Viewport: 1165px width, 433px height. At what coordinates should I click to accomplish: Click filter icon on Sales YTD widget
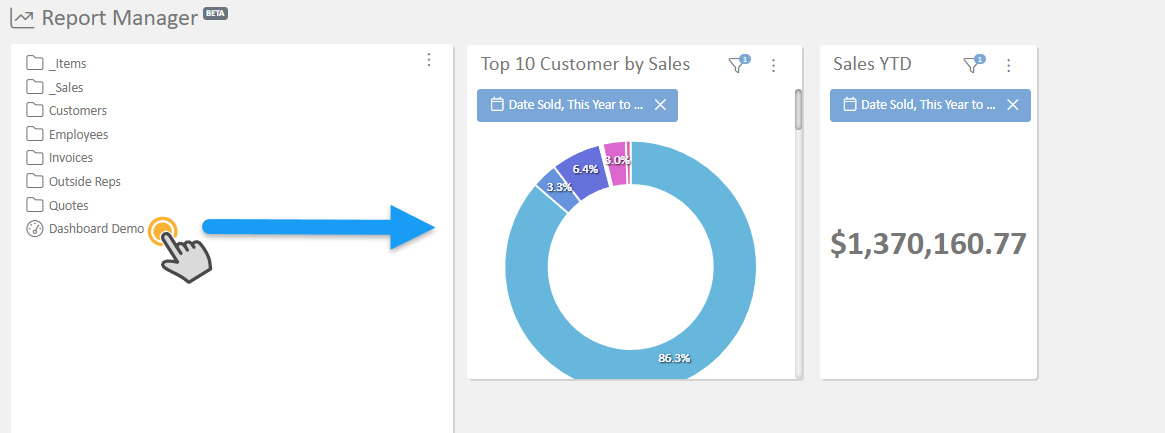pyautogui.click(x=972, y=65)
